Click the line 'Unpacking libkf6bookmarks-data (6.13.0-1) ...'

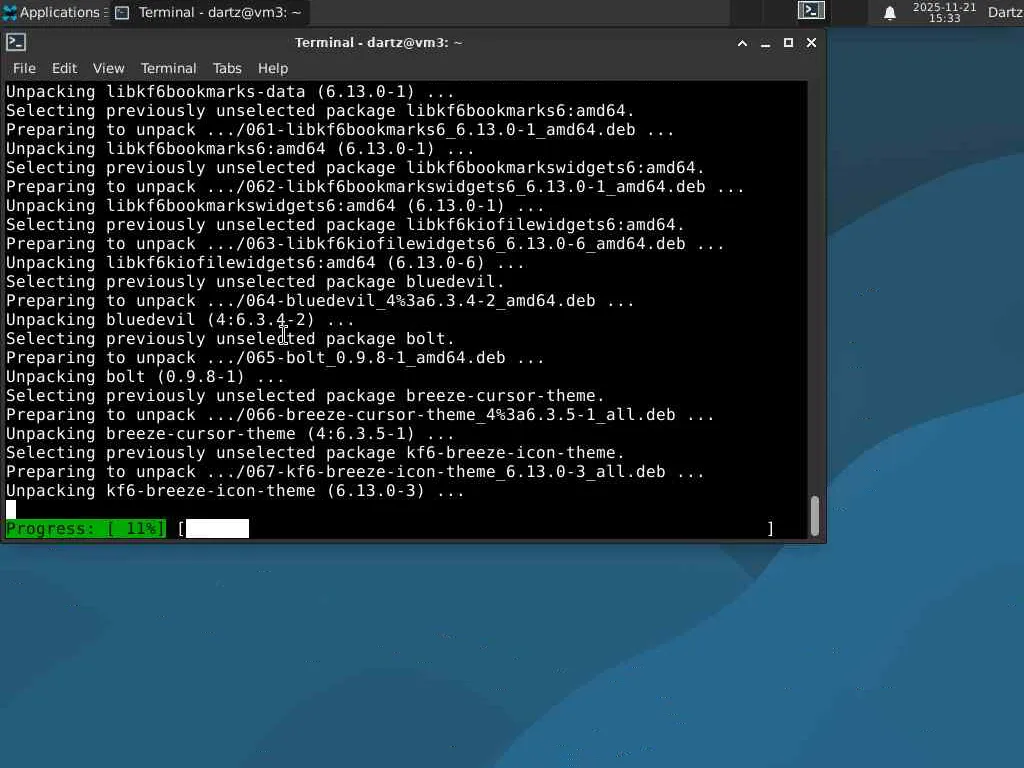pyautogui.click(x=231, y=92)
